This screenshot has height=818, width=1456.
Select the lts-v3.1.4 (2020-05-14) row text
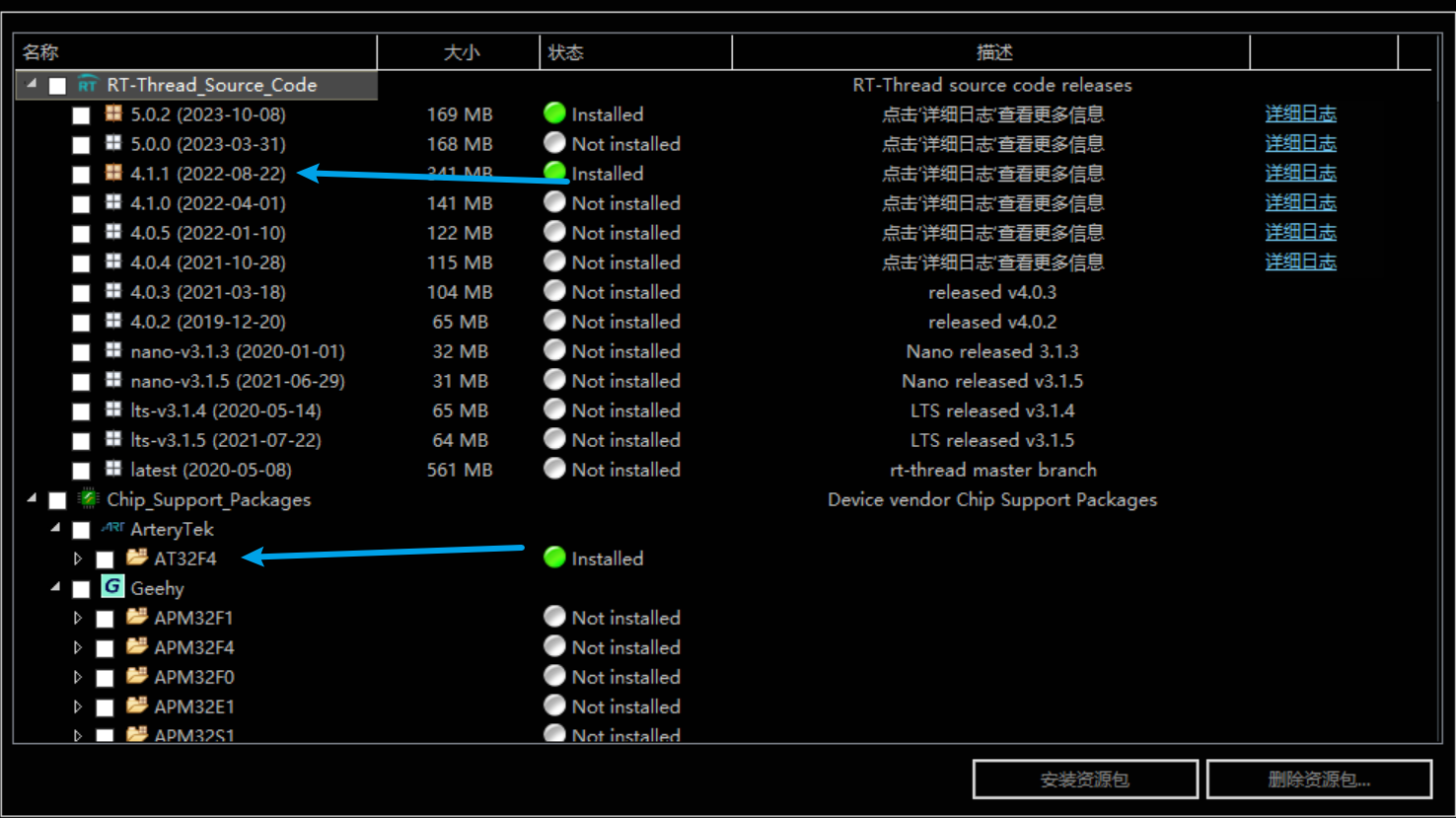click(x=226, y=410)
